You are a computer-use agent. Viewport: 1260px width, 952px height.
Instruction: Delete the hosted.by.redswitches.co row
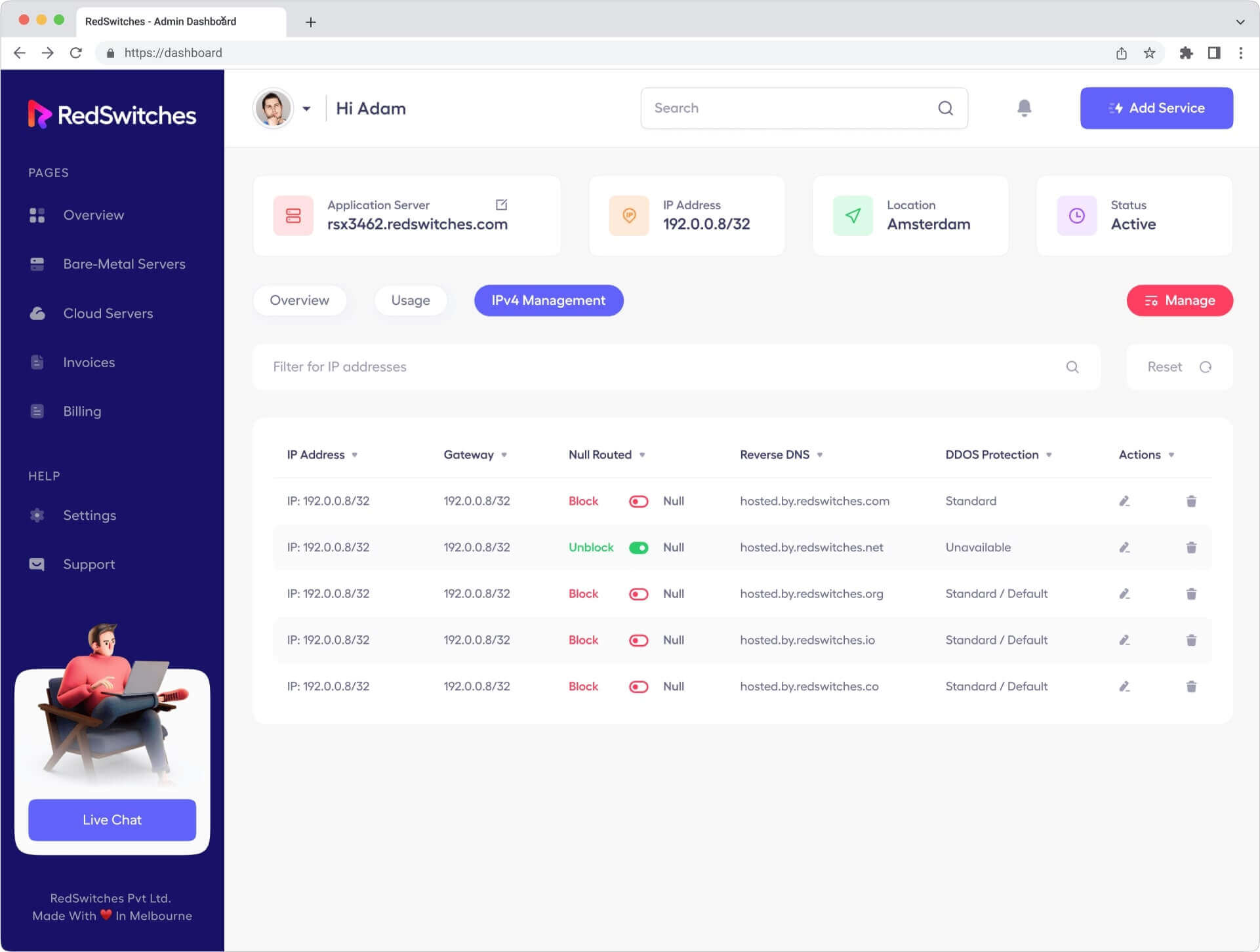pyautogui.click(x=1191, y=686)
